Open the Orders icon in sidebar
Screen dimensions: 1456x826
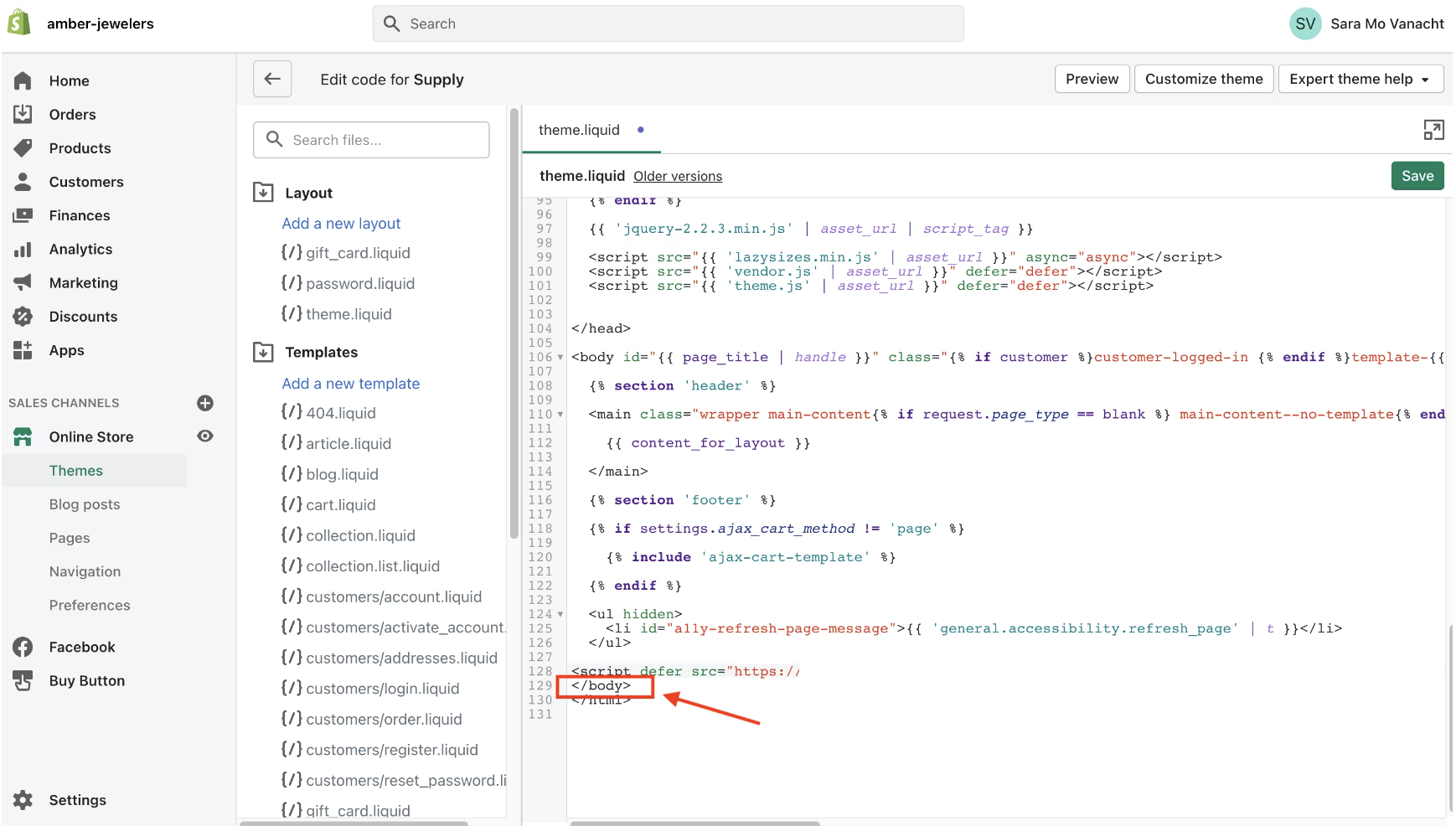23,114
